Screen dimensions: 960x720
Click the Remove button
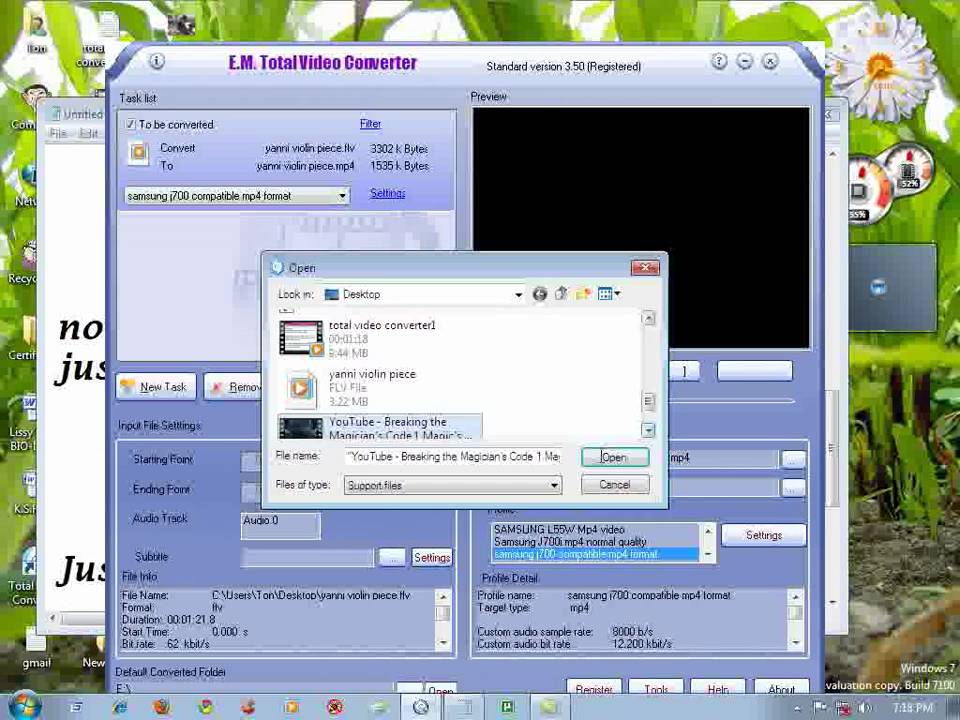(x=234, y=387)
